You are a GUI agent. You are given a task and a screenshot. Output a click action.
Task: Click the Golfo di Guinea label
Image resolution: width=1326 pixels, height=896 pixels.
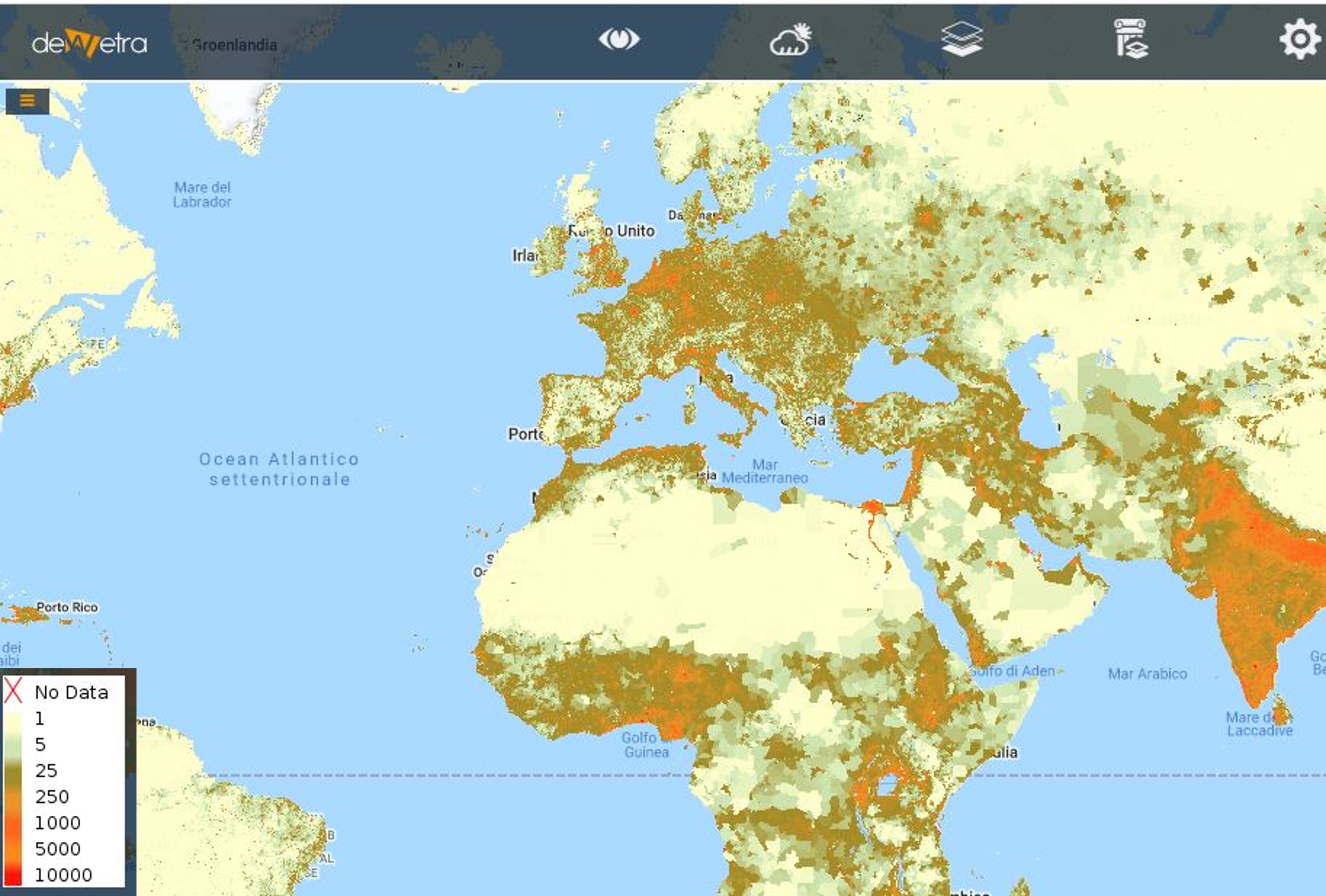coord(646,745)
